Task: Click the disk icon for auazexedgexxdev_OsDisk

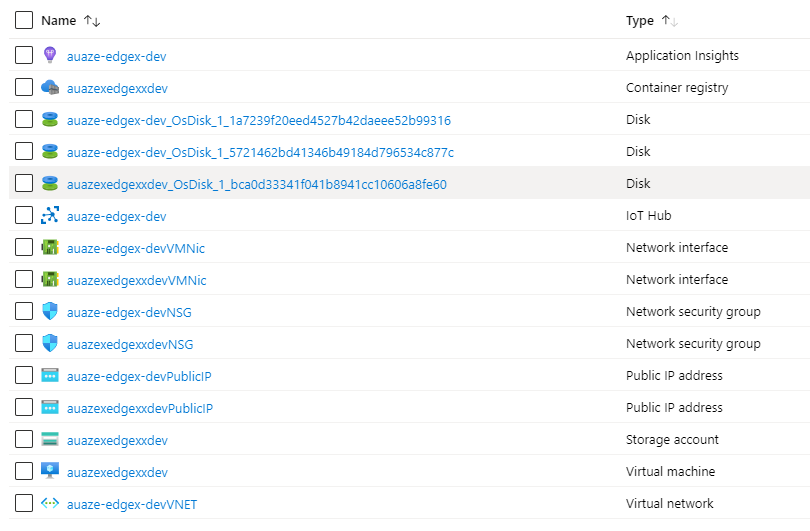Action: click(50, 183)
